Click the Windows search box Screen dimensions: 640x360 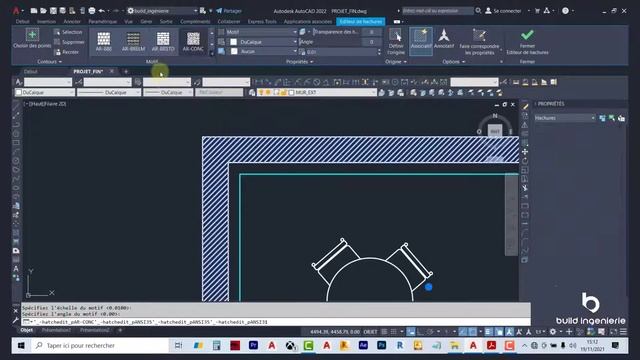tap(101, 346)
